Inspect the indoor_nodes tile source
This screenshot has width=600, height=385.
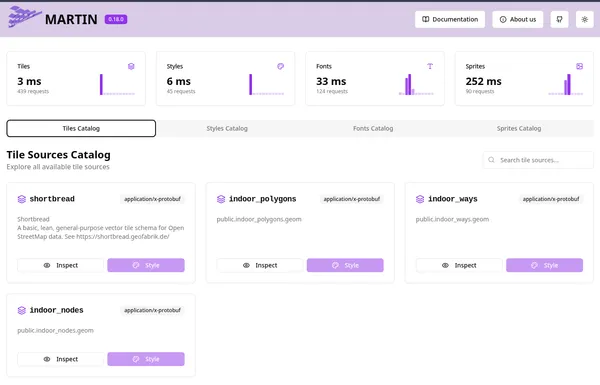[x=60, y=359]
